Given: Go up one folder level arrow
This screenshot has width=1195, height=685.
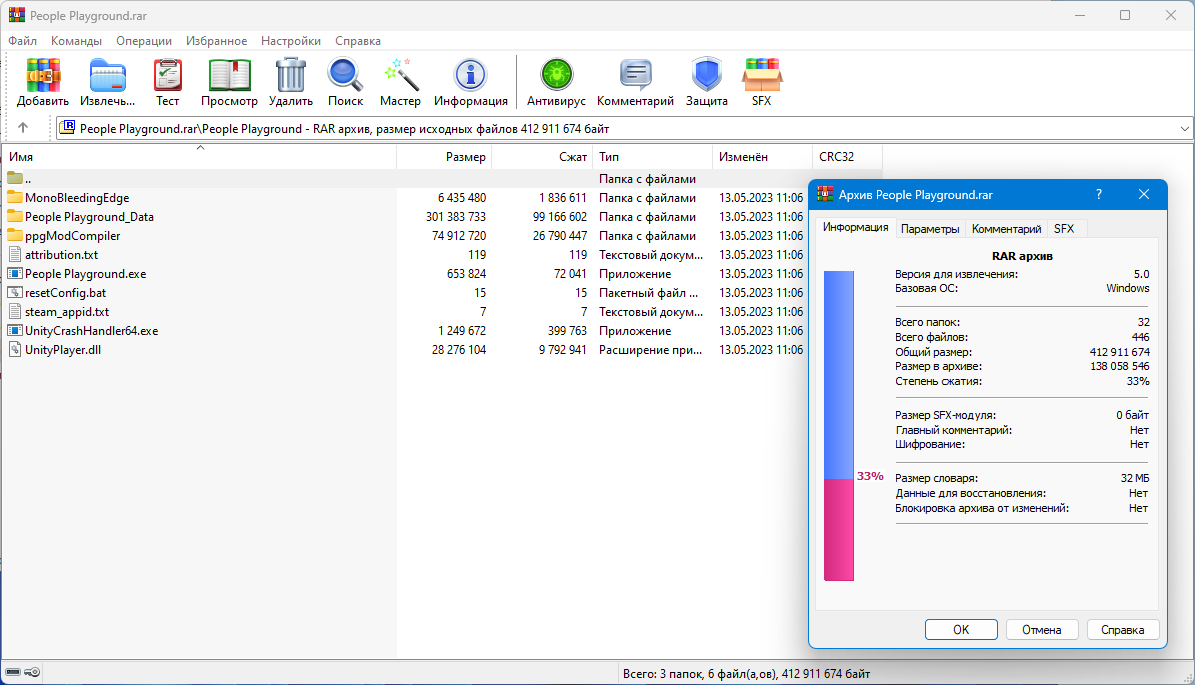Looking at the screenshot, I should point(23,128).
